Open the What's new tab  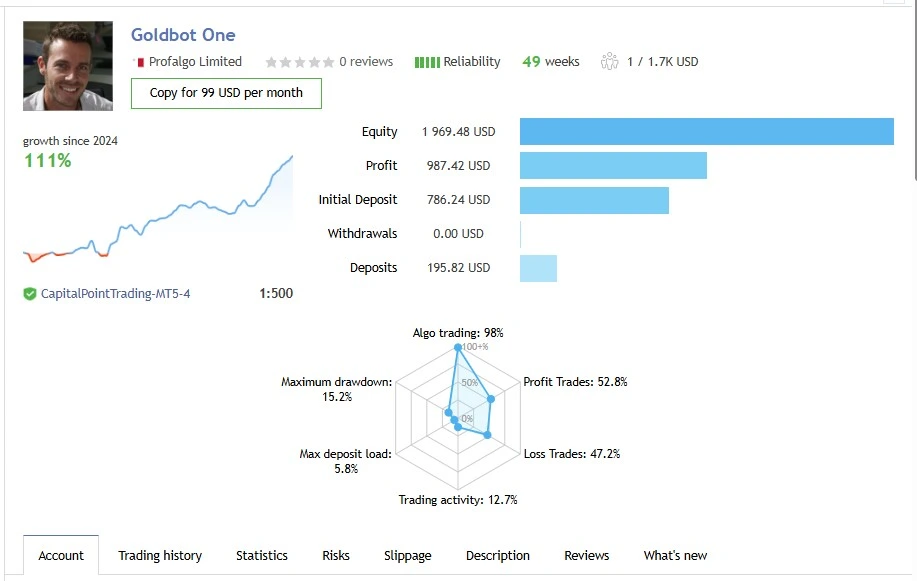(x=675, y=556)
